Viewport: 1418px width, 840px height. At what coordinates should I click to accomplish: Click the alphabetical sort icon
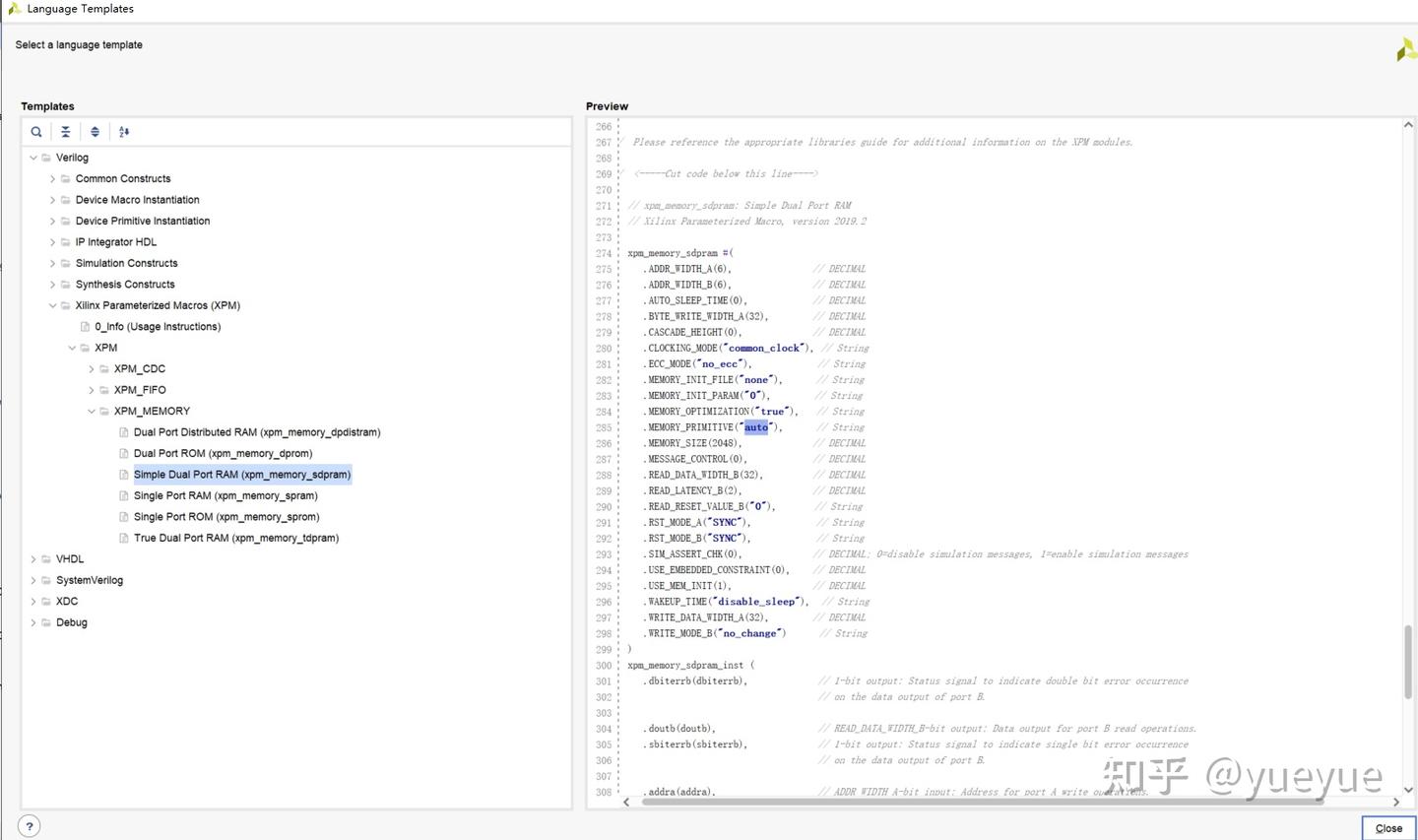[124, 132]
